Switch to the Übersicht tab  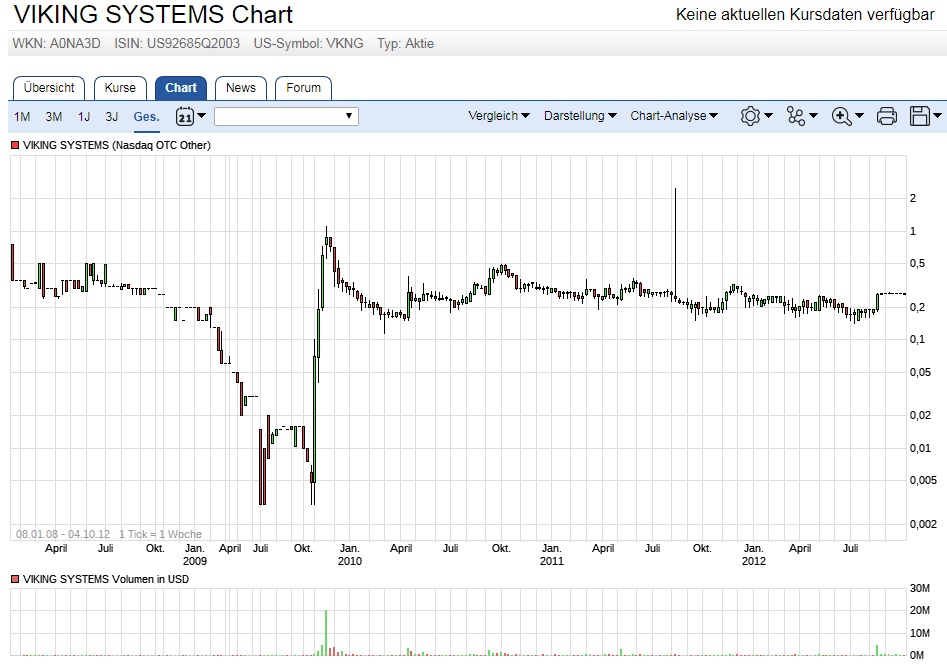(x=49, y=88)
